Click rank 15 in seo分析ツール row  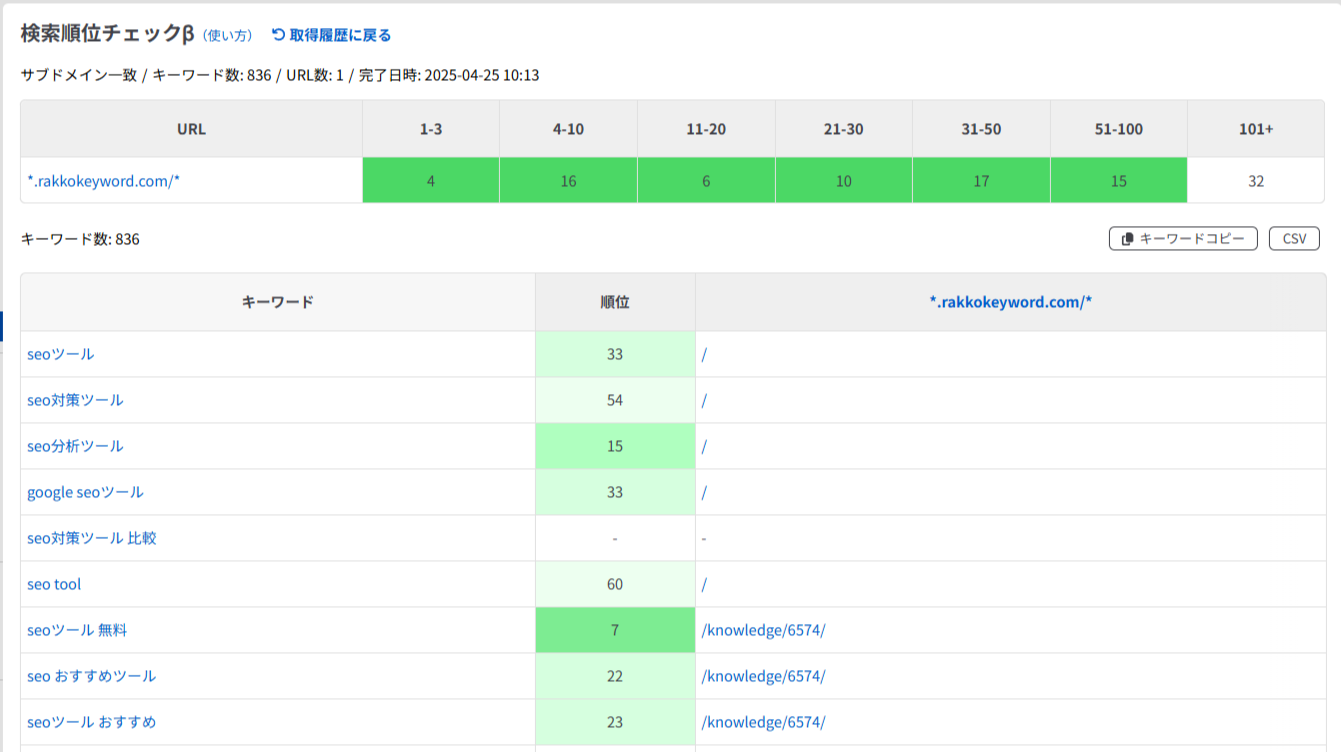tap(615, 446)
